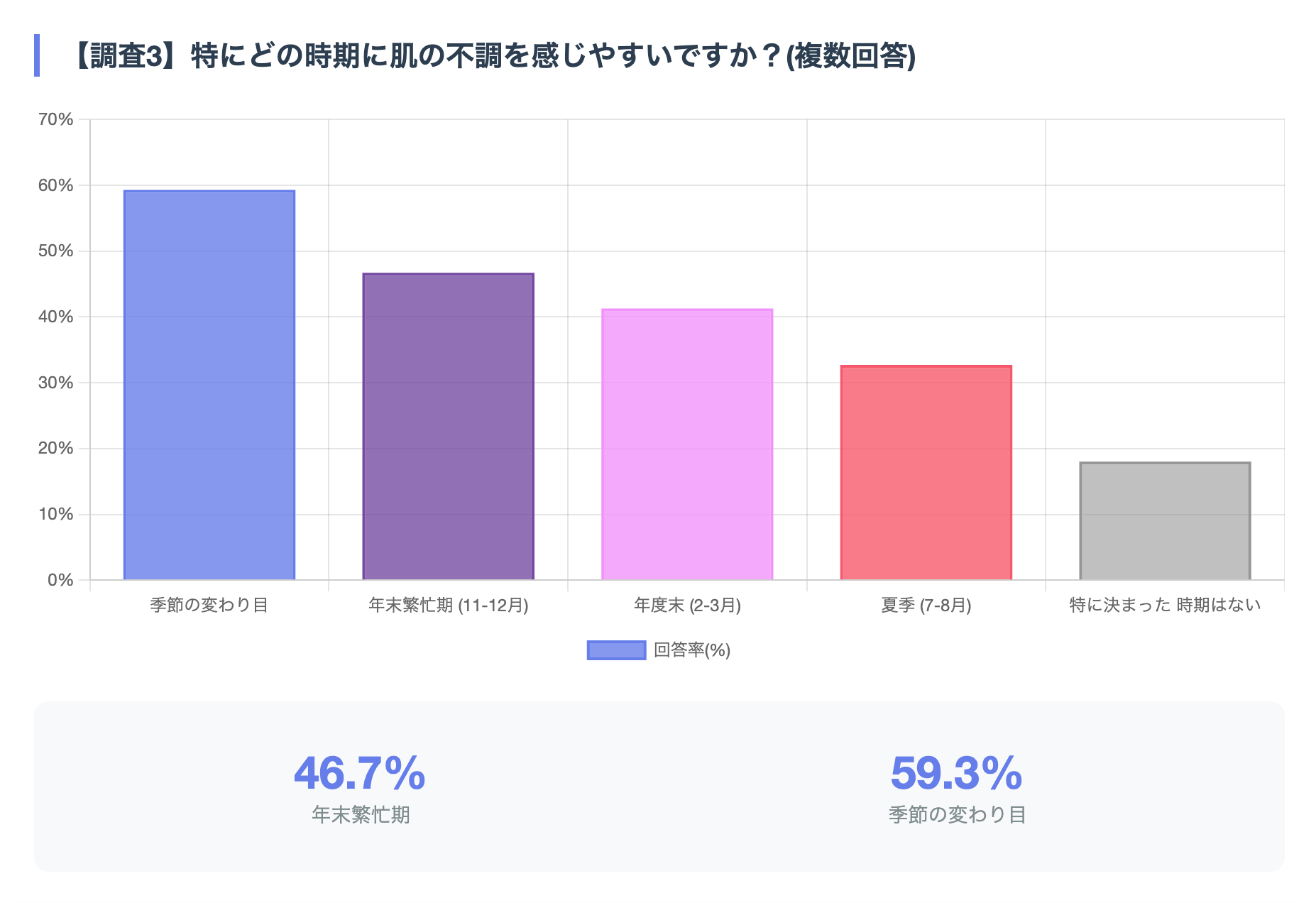Click the x-axis label 特に決まった 時期はない

[x=1165, y=606]
